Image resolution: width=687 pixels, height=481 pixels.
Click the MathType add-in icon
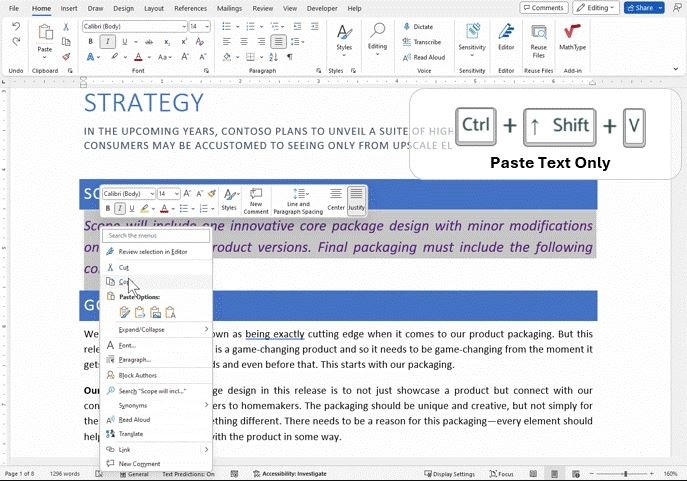(572, 37)
